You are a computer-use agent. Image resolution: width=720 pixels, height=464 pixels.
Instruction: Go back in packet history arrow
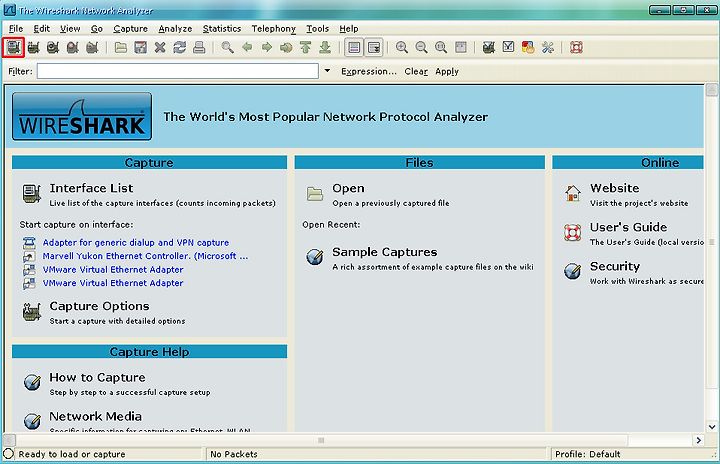[247, 47]
